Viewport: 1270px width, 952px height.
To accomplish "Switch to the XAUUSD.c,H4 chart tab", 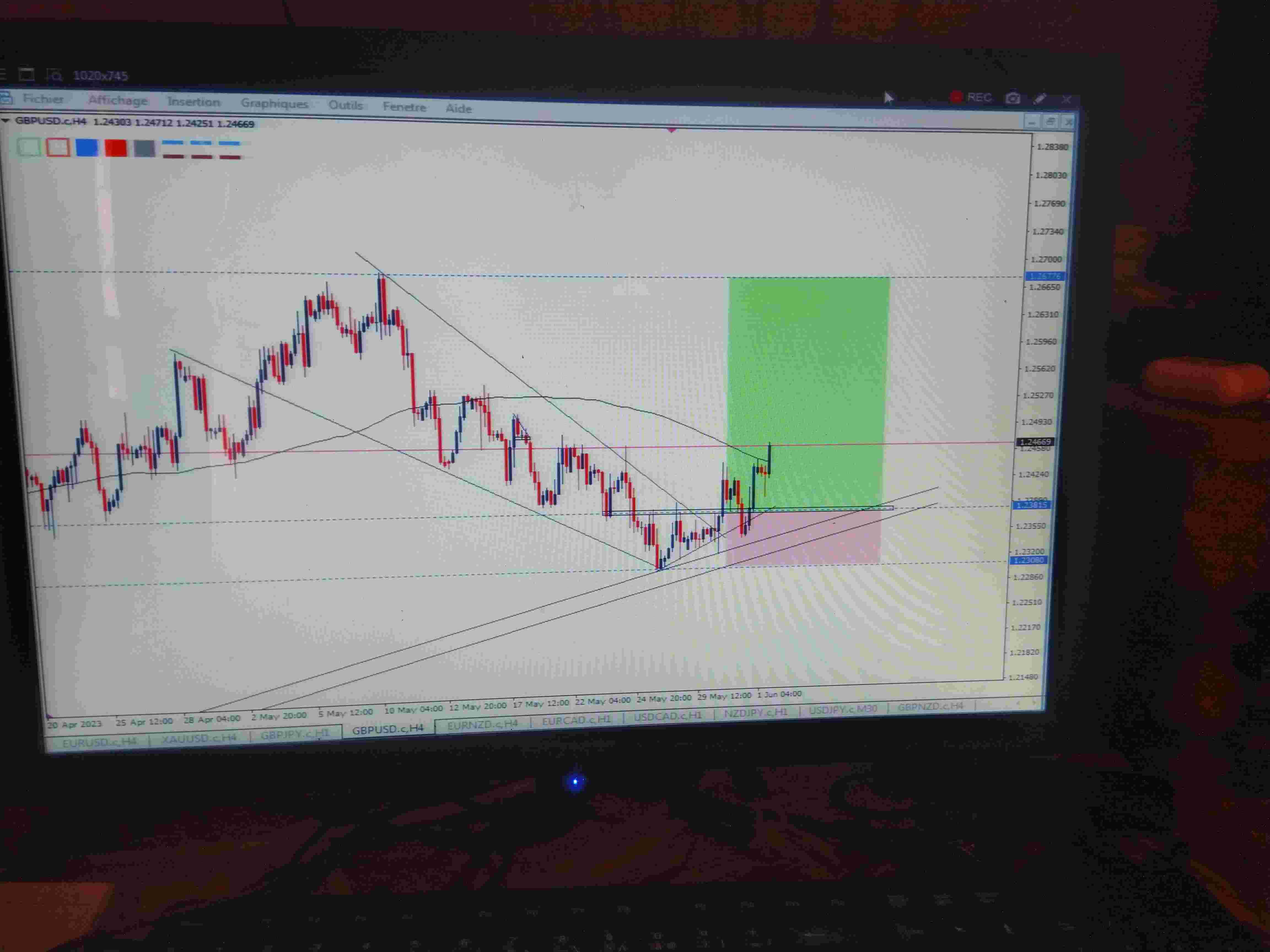I will 199,738.
